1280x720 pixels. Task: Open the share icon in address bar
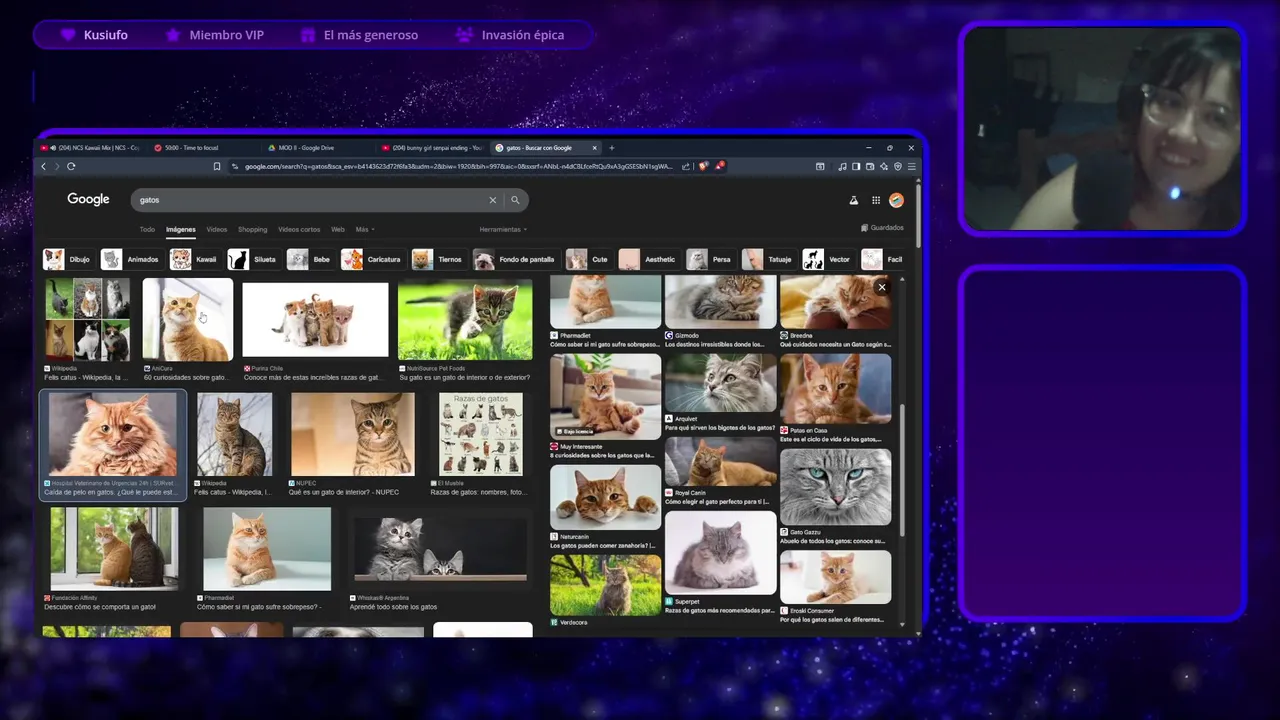686,166
